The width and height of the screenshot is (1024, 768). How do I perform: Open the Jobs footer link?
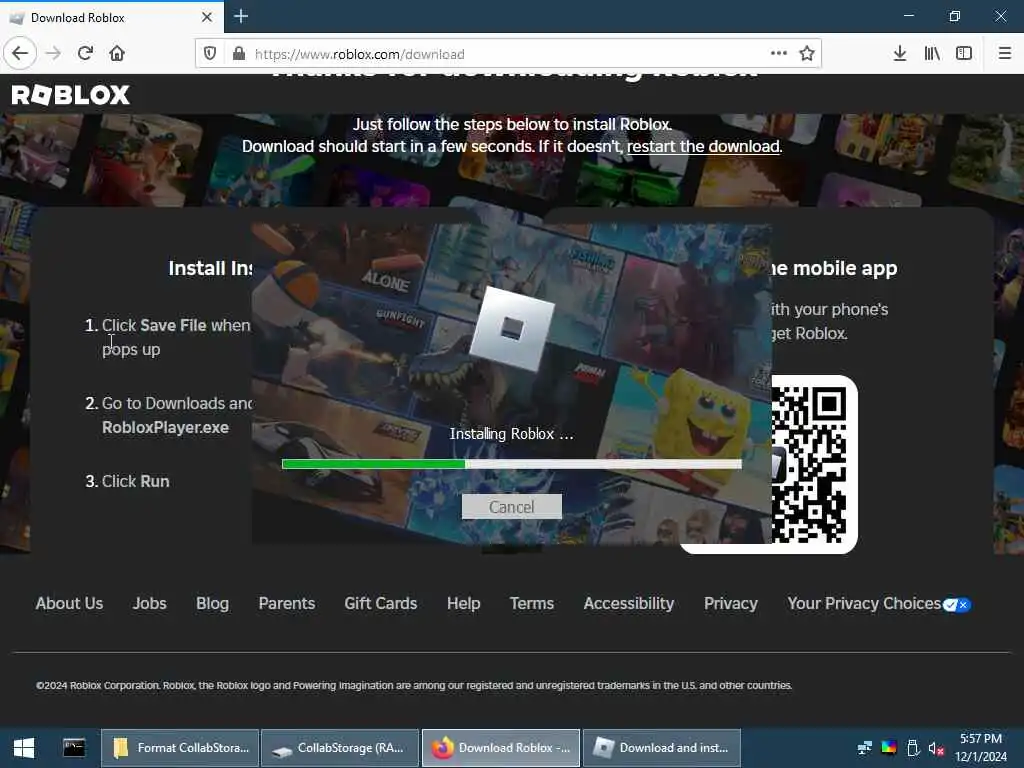(x=150, y=603)
